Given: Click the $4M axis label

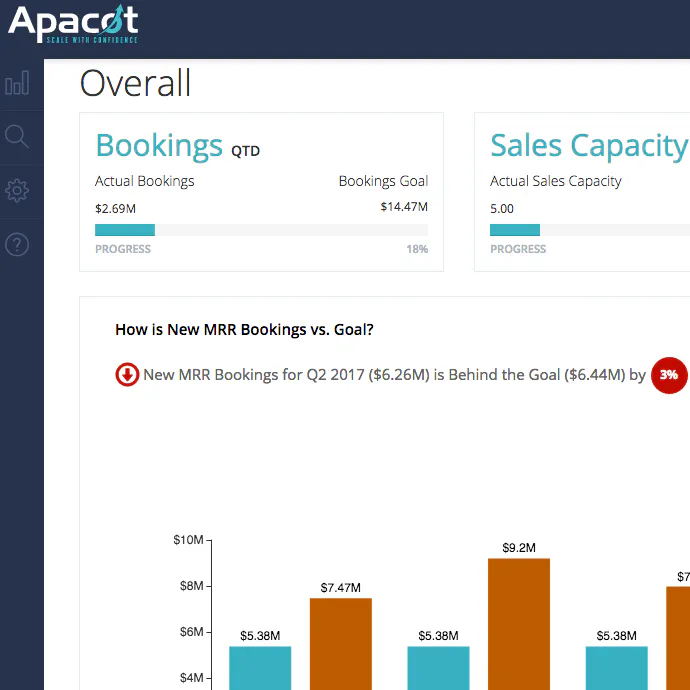Looking at the screenshot, I should click(191, 678).
